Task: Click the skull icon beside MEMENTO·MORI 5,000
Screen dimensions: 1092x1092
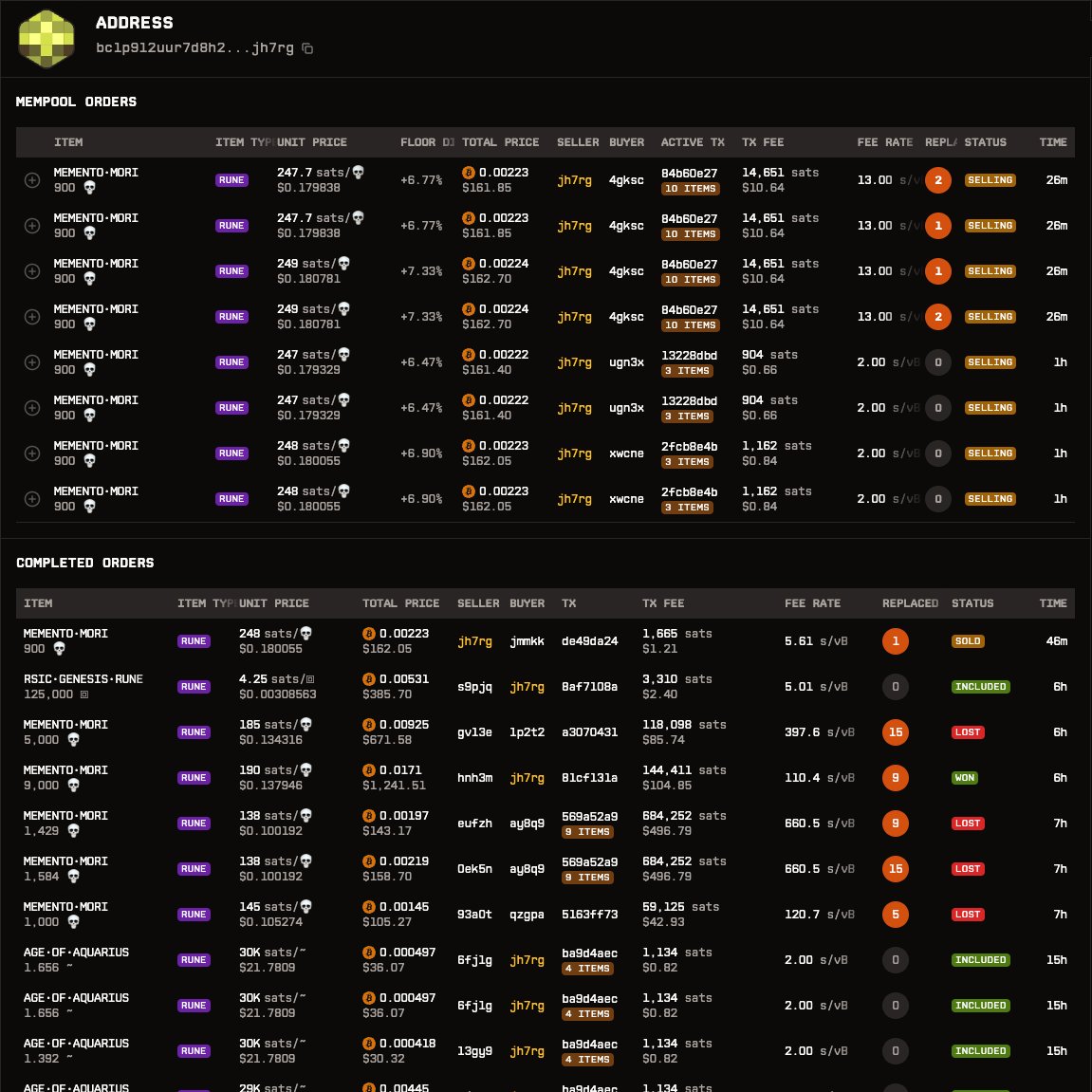Action: [73, 740]
